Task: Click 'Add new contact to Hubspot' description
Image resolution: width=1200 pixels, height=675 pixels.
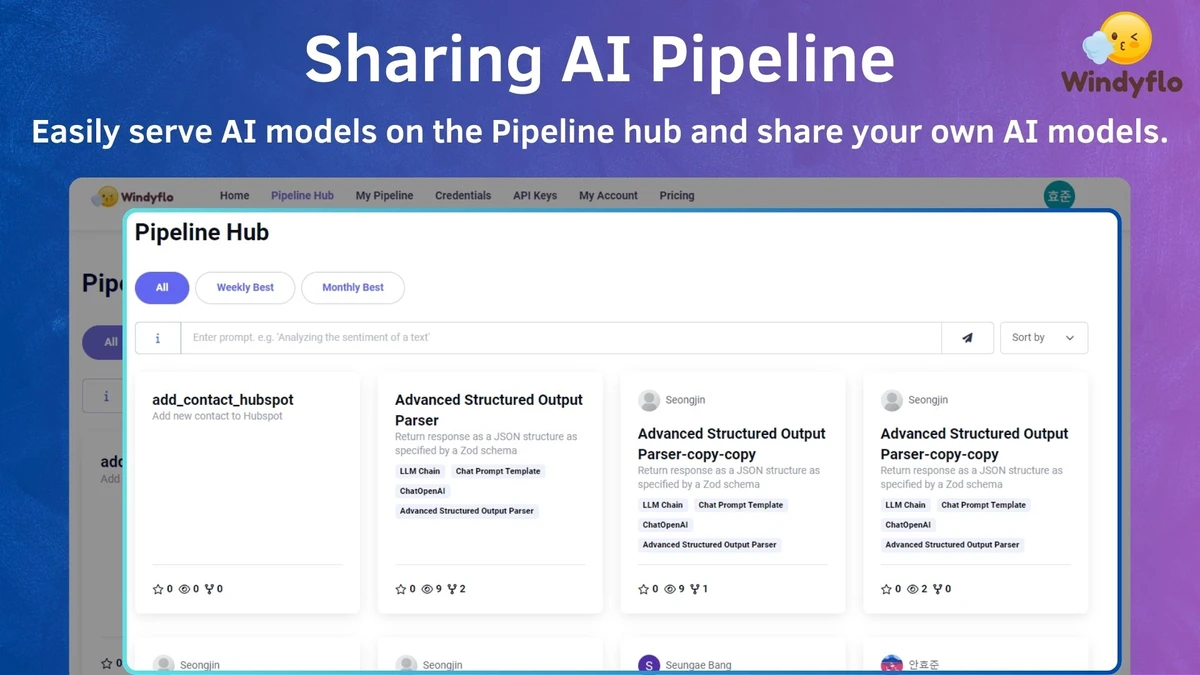Action: click(x=217, y=416)
